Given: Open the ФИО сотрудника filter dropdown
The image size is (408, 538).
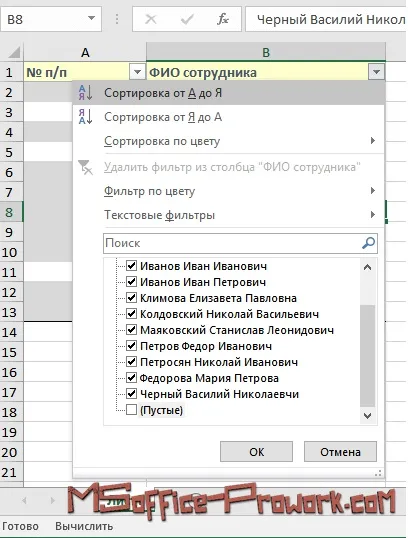Looking at the screenshot, I should (376, 72).
